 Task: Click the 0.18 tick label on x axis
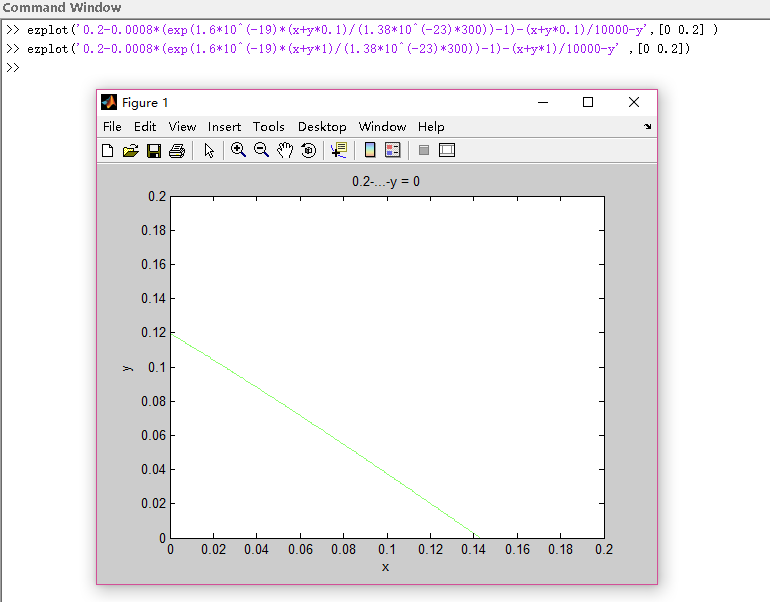(560, 549)
